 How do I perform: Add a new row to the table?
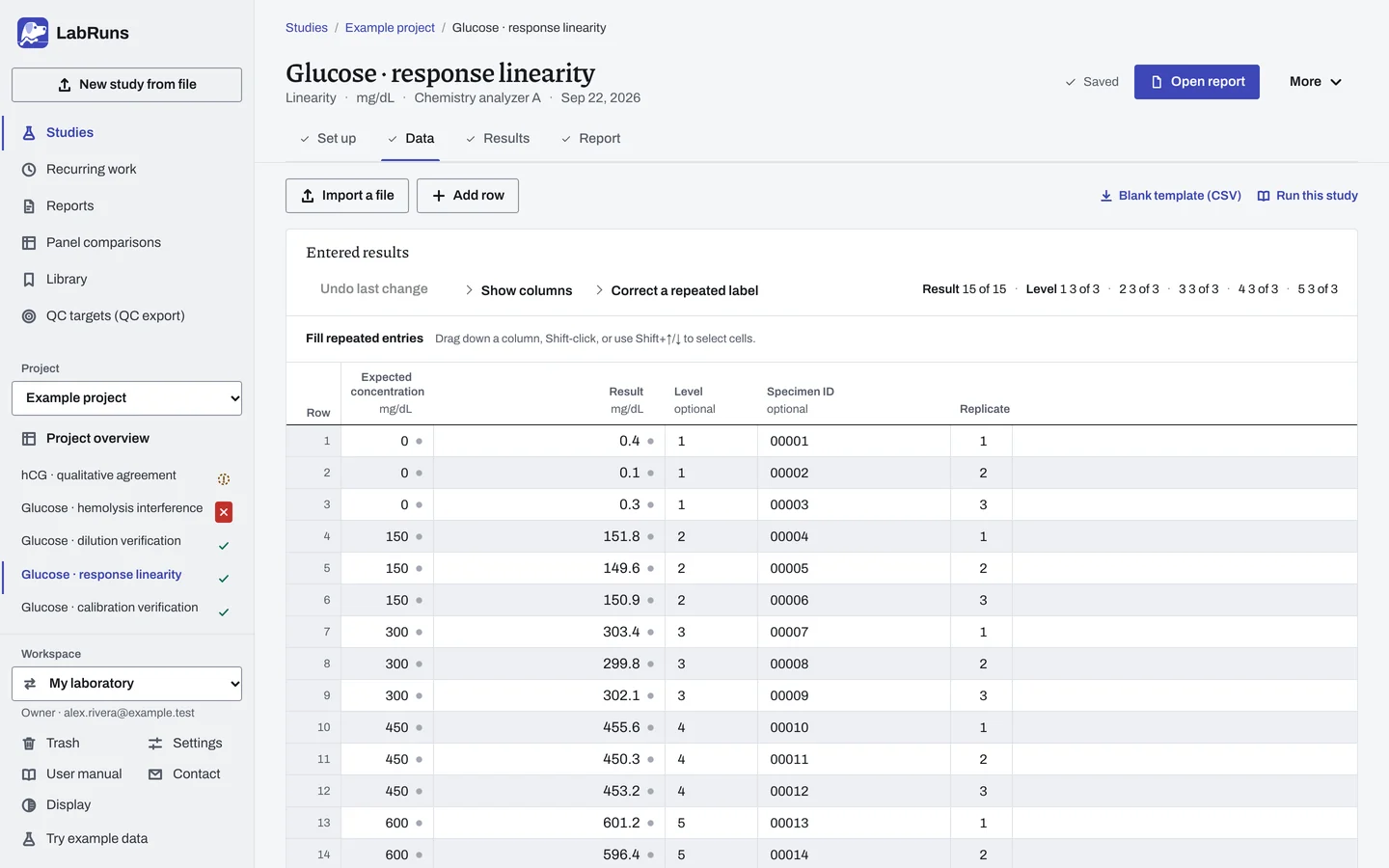(468, 196)
